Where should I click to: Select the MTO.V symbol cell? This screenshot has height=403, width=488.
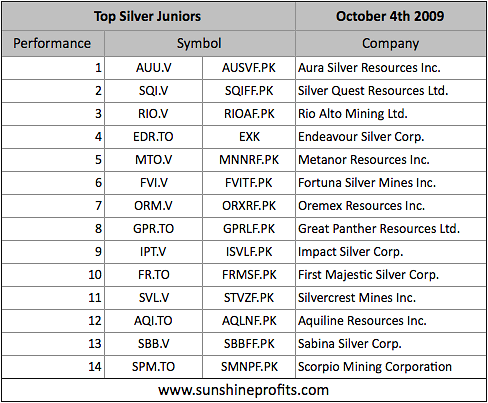(153, 160)
